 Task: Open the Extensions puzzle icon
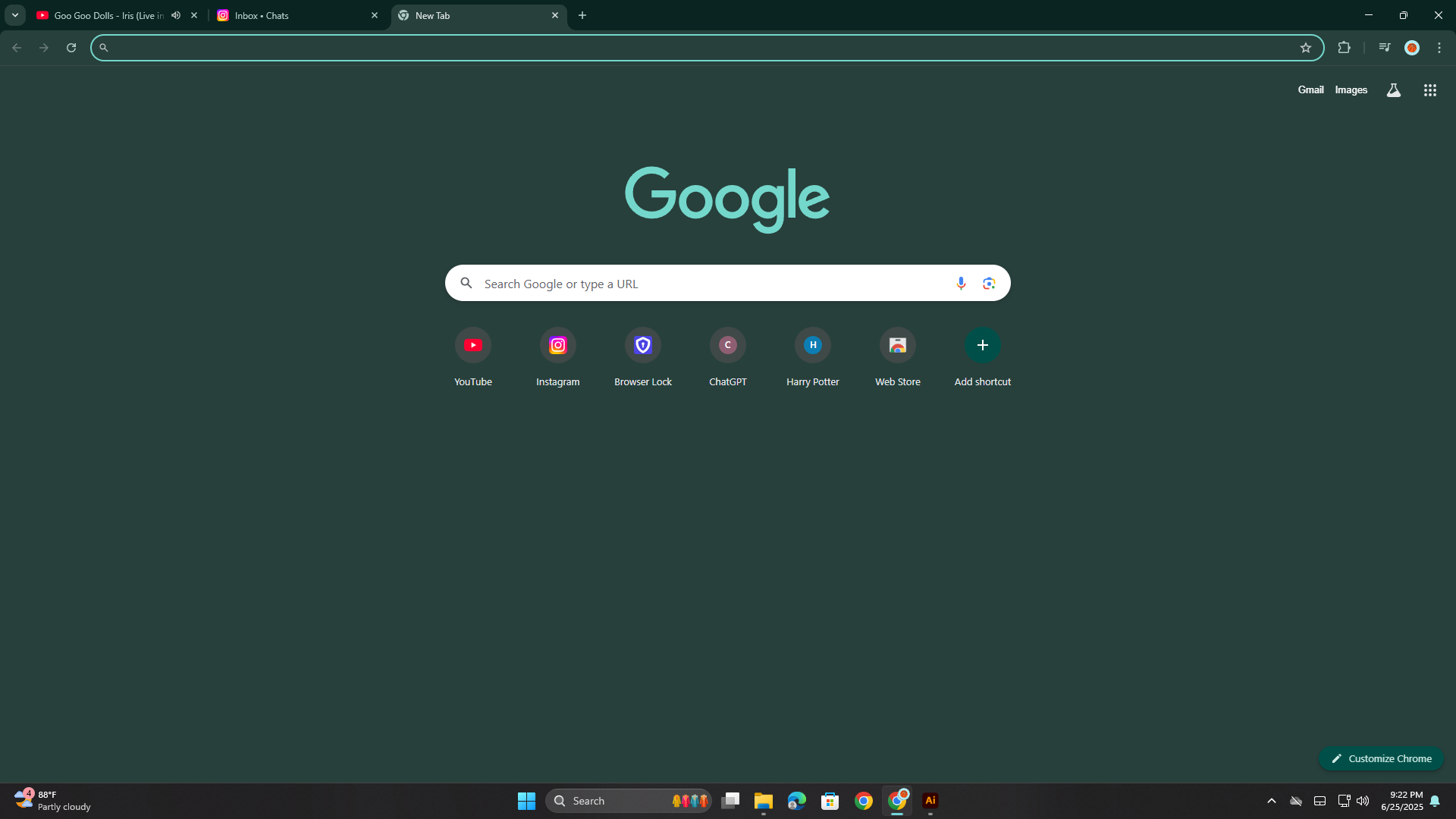click(1344, 48)
